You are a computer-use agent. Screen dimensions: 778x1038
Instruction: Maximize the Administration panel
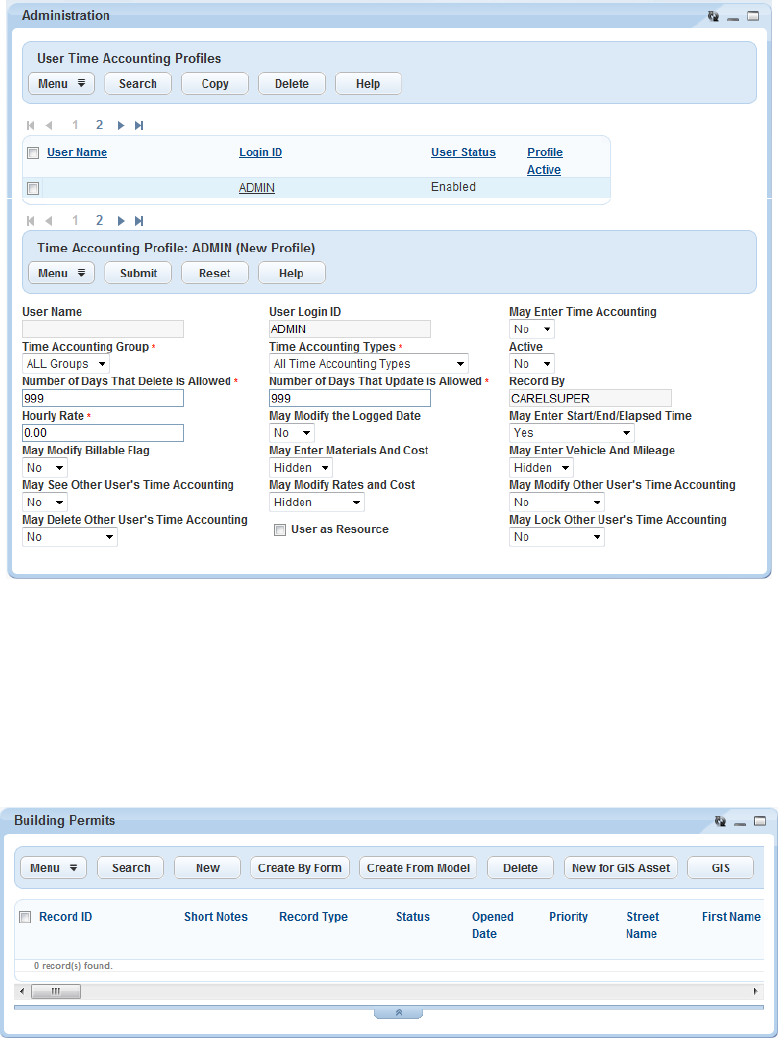[753, 17]
